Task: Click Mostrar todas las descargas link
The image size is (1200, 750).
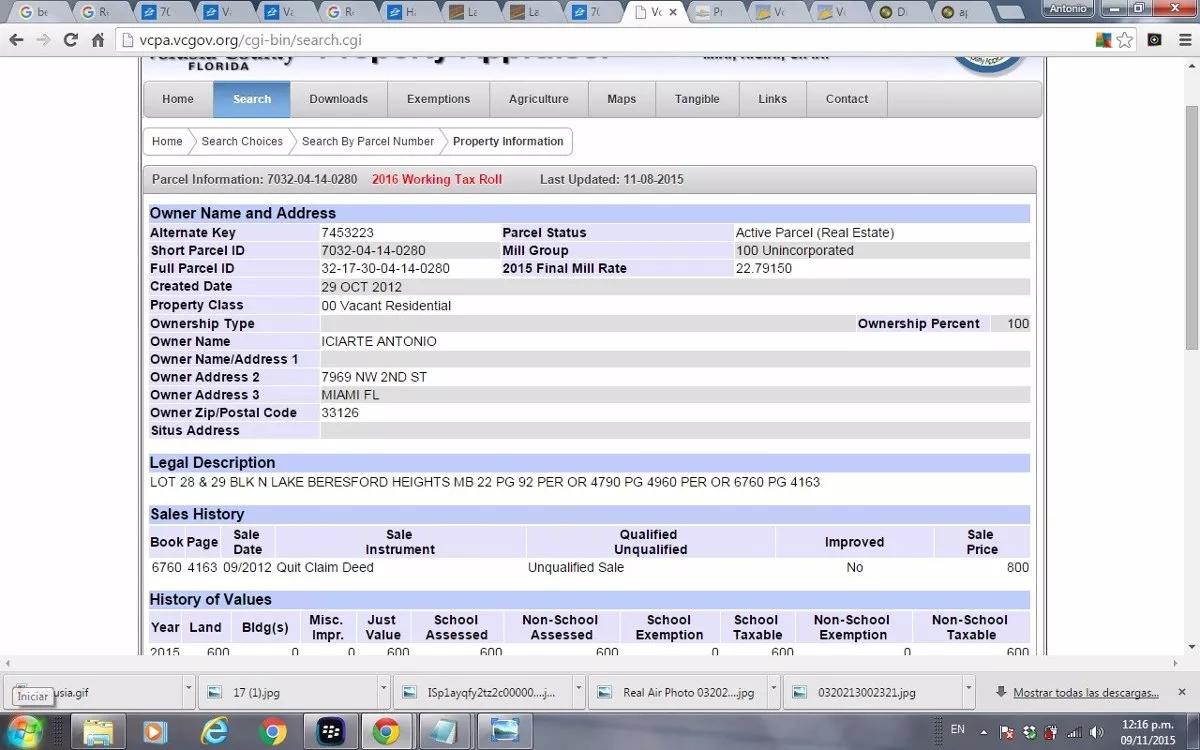Action: pyautogui.click(x=1085, y=692)
